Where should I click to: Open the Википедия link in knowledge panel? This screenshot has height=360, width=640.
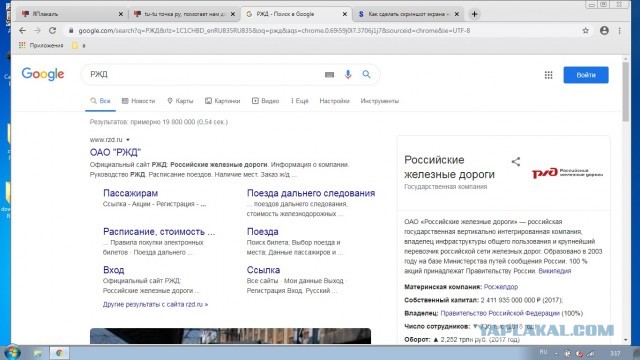tap(555, 271)
